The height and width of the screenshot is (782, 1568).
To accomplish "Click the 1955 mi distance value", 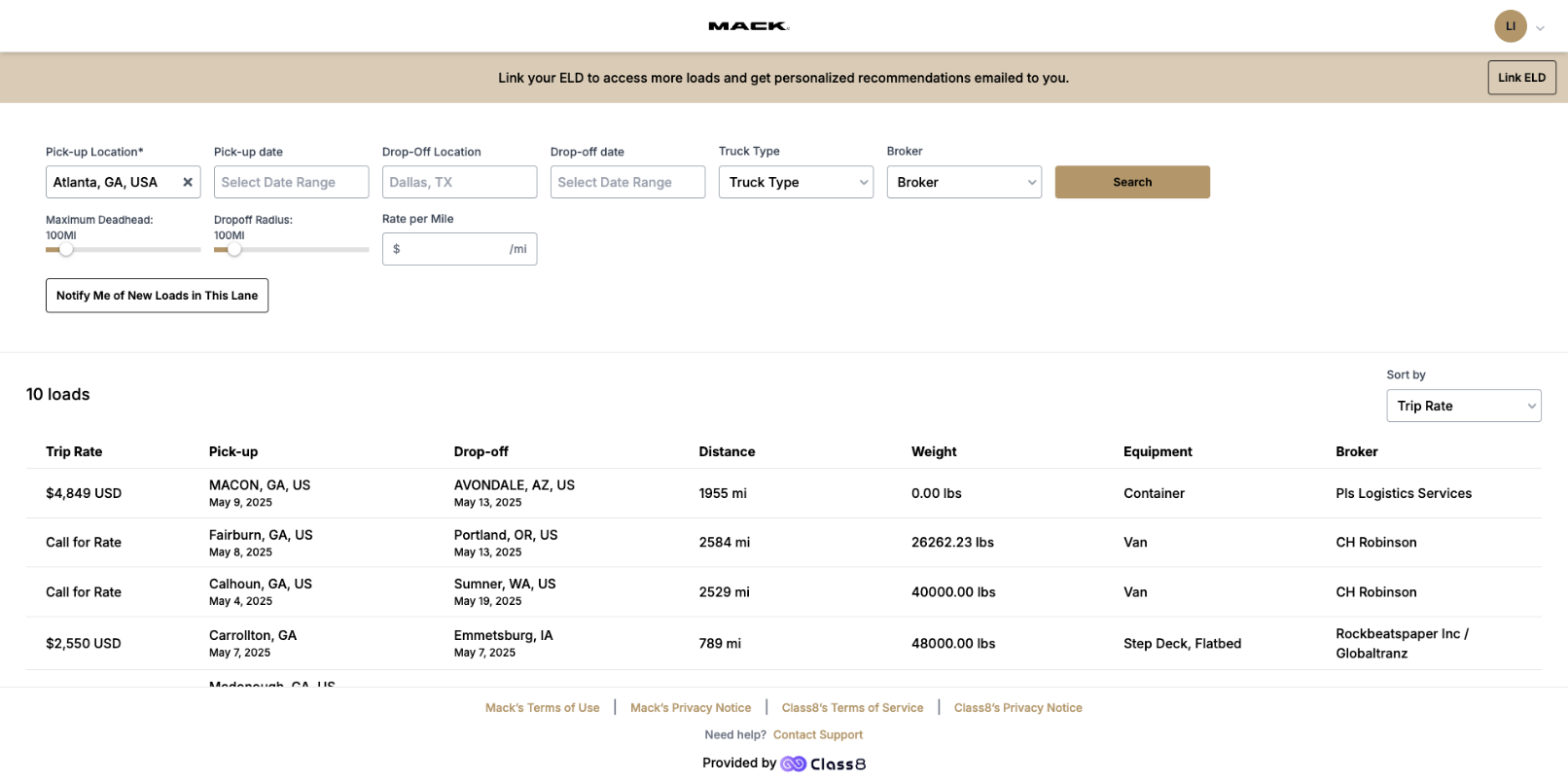I will click(x=723, y=493).
